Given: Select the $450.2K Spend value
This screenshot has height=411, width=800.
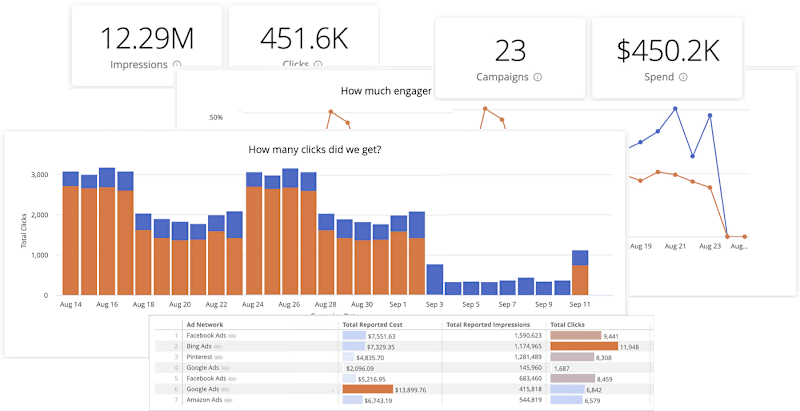Looking at the screenshot, I should point(667,51).
